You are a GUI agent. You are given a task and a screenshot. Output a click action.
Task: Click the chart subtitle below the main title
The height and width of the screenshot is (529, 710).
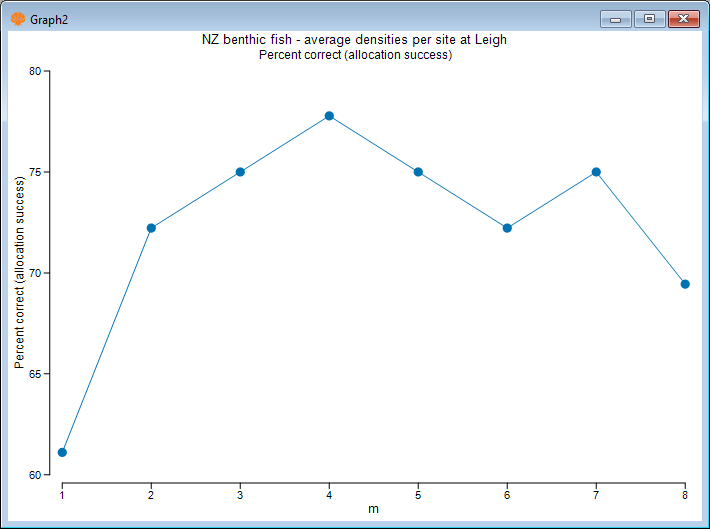coord(355,55)
